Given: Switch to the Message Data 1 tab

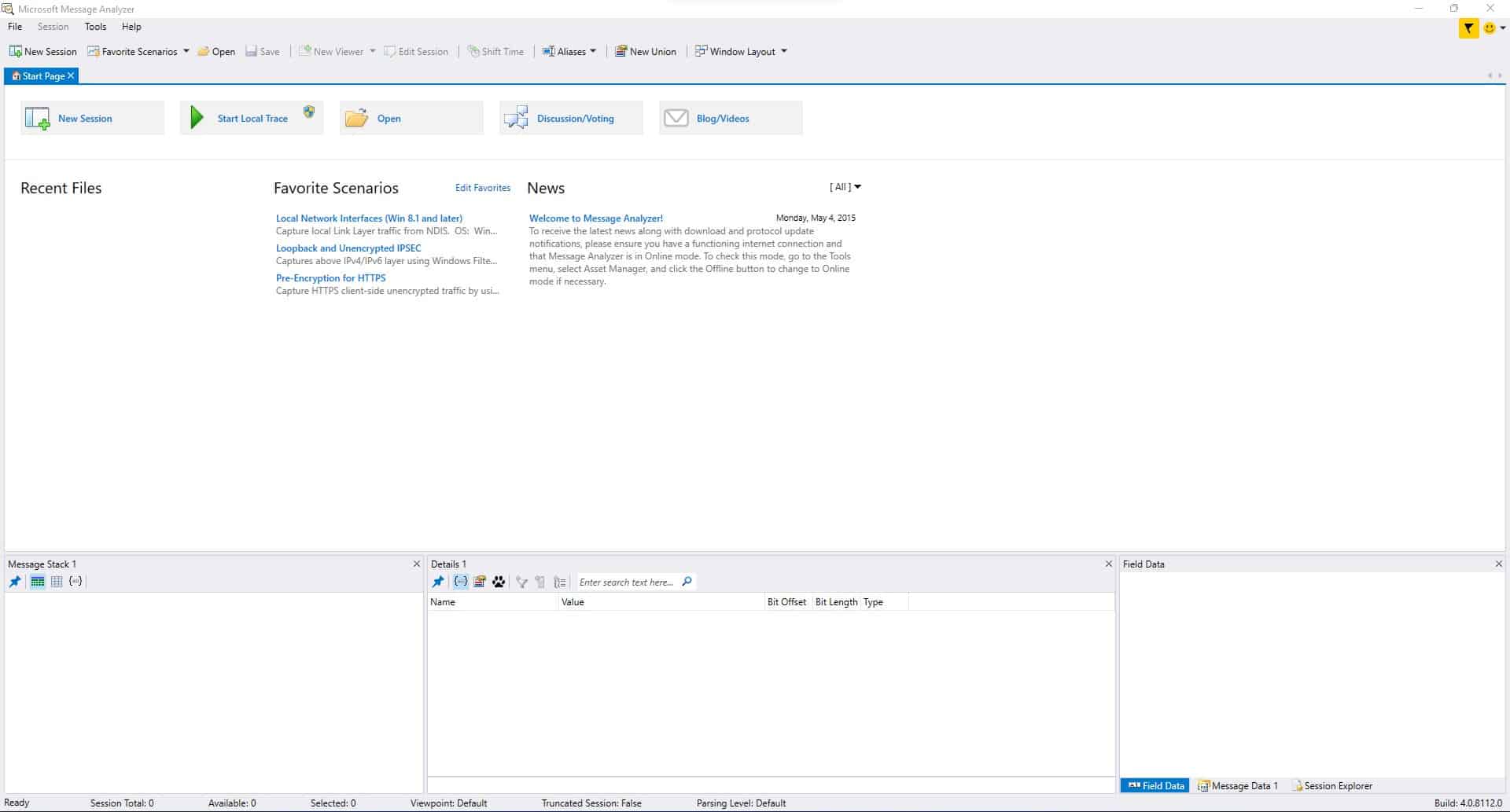Looking at the screenshot, I should 1238,785.
